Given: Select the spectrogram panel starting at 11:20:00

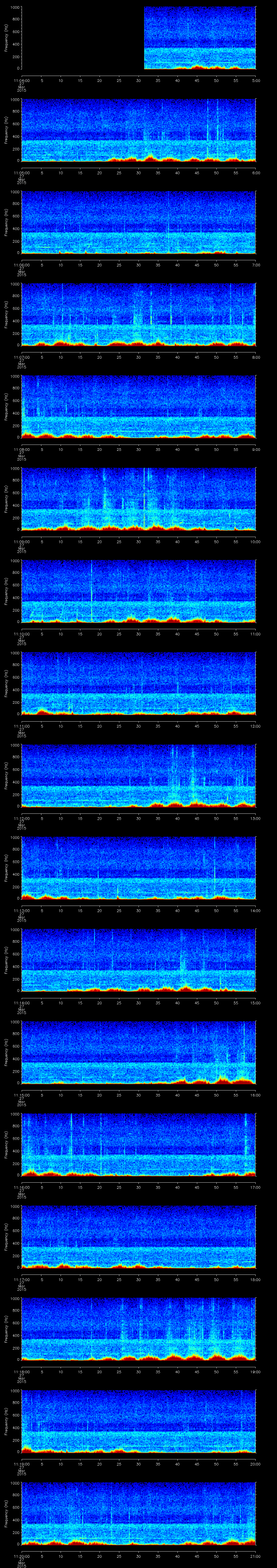Looking at the screenshot, I should click(139, 1514).
